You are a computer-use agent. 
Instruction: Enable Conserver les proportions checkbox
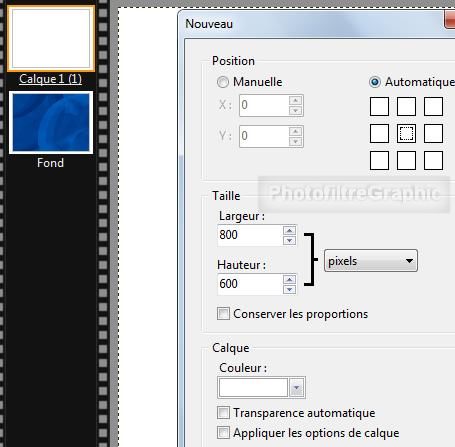pos(223,314)
